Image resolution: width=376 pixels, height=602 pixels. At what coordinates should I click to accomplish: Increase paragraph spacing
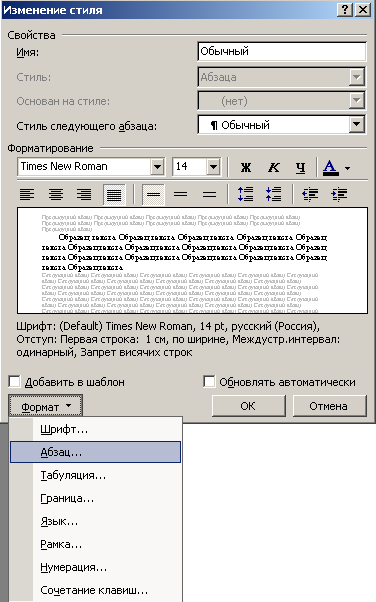[245, 194]
